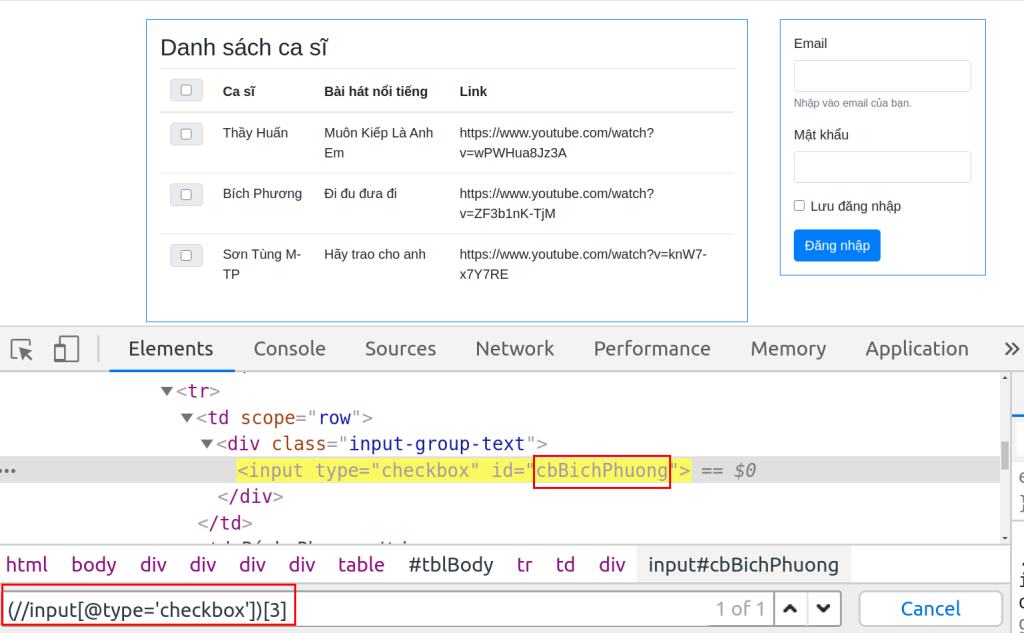Viewport: 1024px width, 633px height.
Task: Click the "Muôn Kiếp Là Anh Em" cell
Action: [379, 143]
